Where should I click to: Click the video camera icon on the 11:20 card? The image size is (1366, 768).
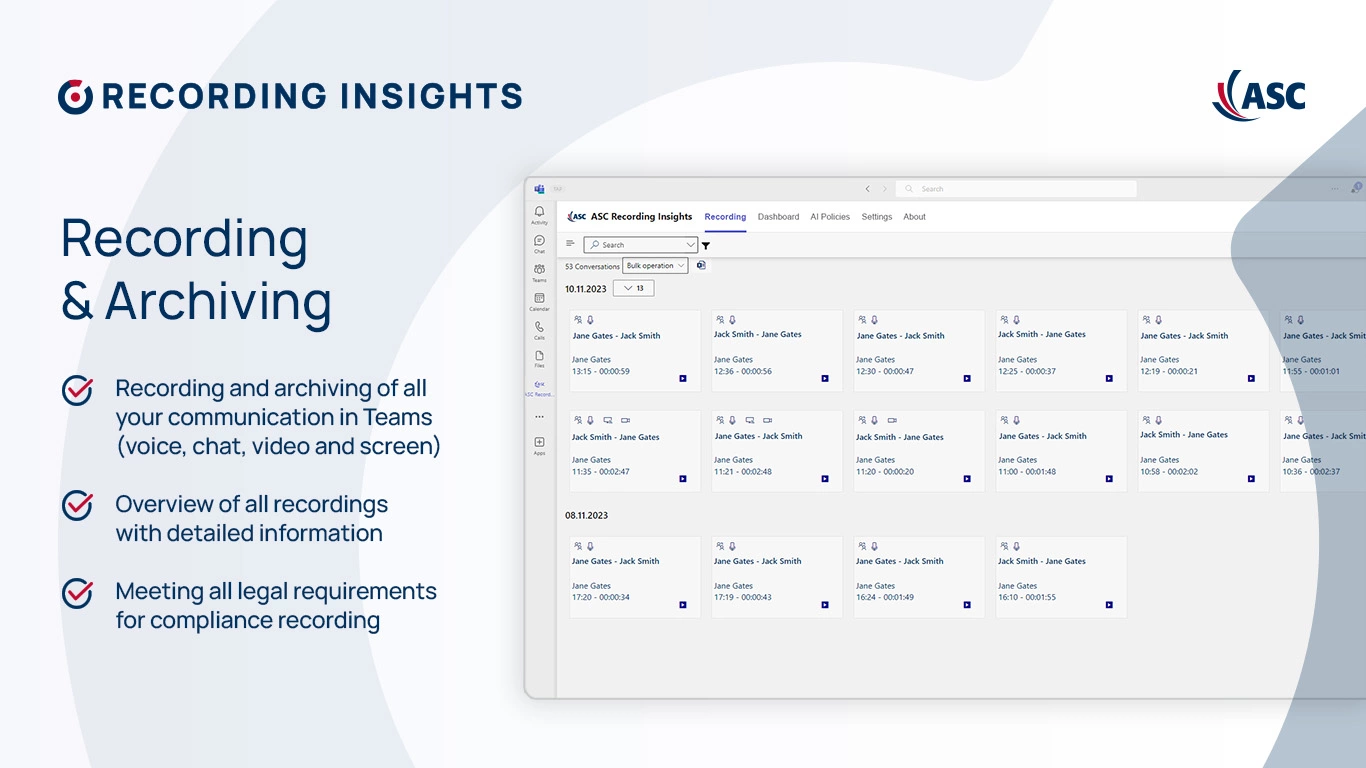892,421
